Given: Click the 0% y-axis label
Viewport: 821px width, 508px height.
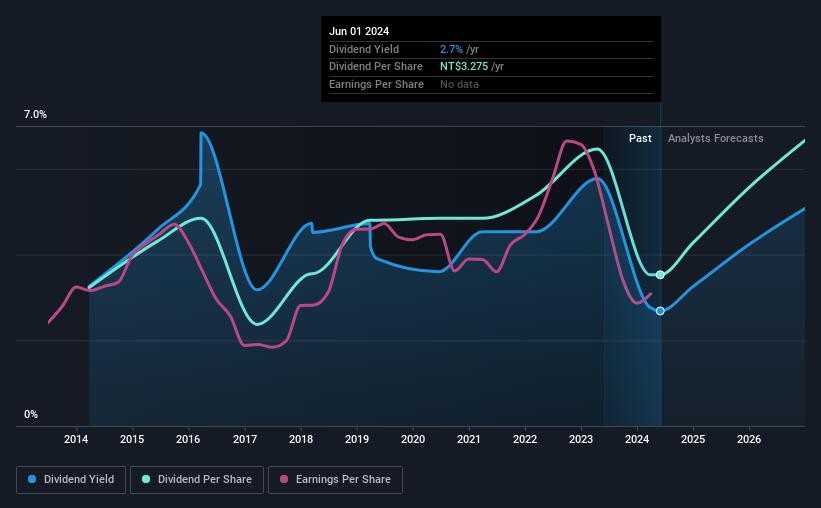Looking at the screenshot, I should (x=31, y=414).
